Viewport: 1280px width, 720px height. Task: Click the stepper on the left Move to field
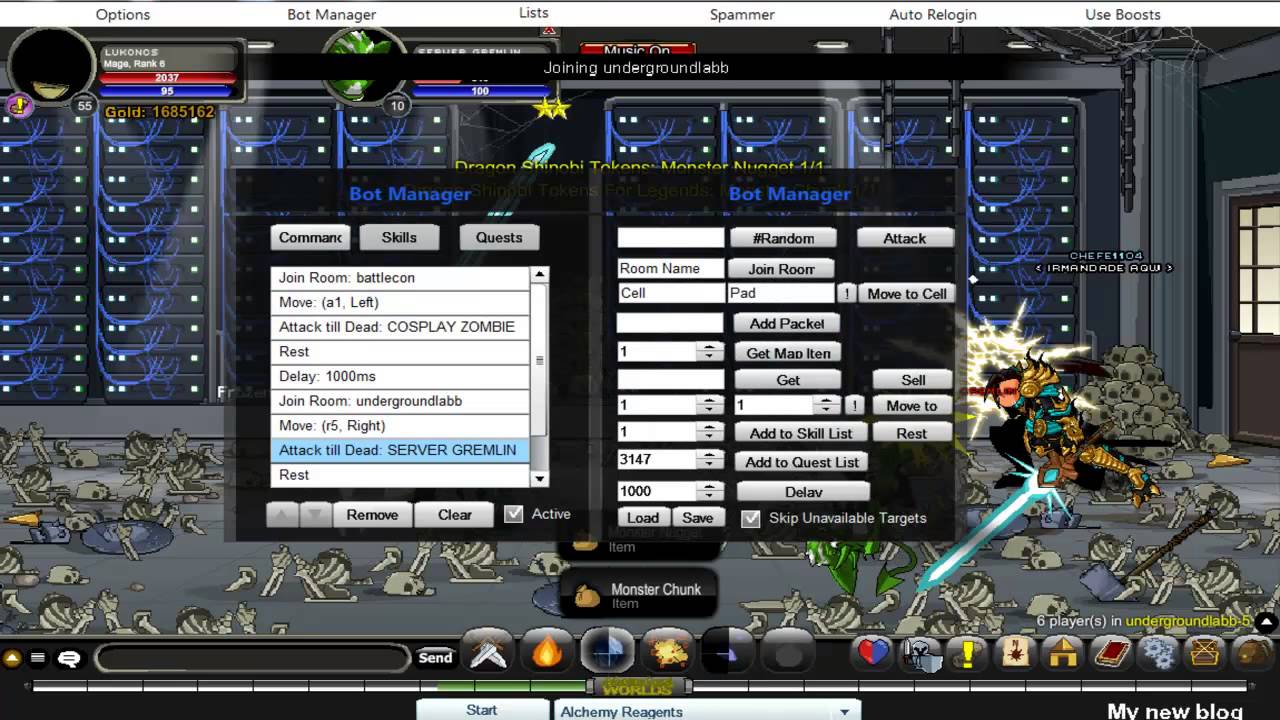click(x=709, y=406)
